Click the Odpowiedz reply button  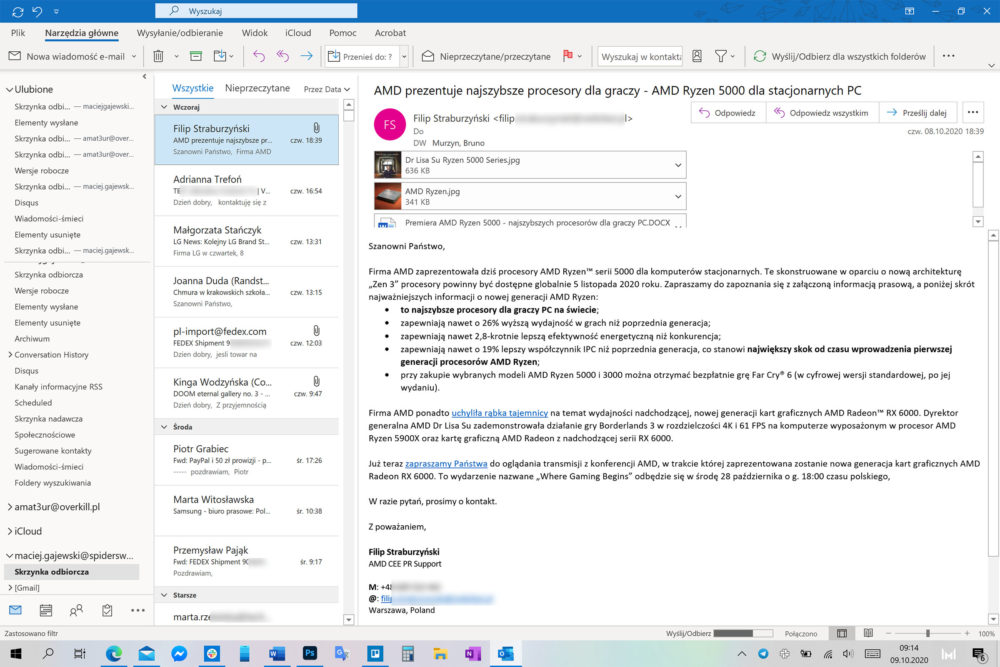coord(727,113)
